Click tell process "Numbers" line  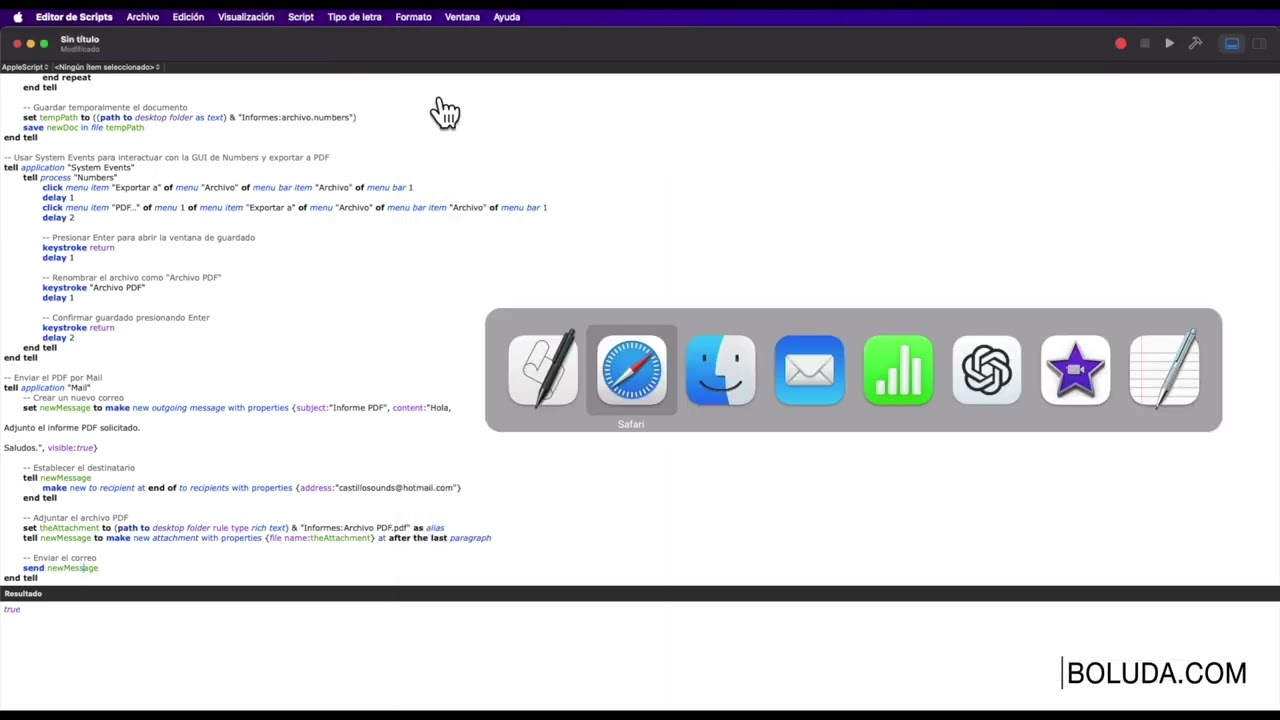[70, 178]
